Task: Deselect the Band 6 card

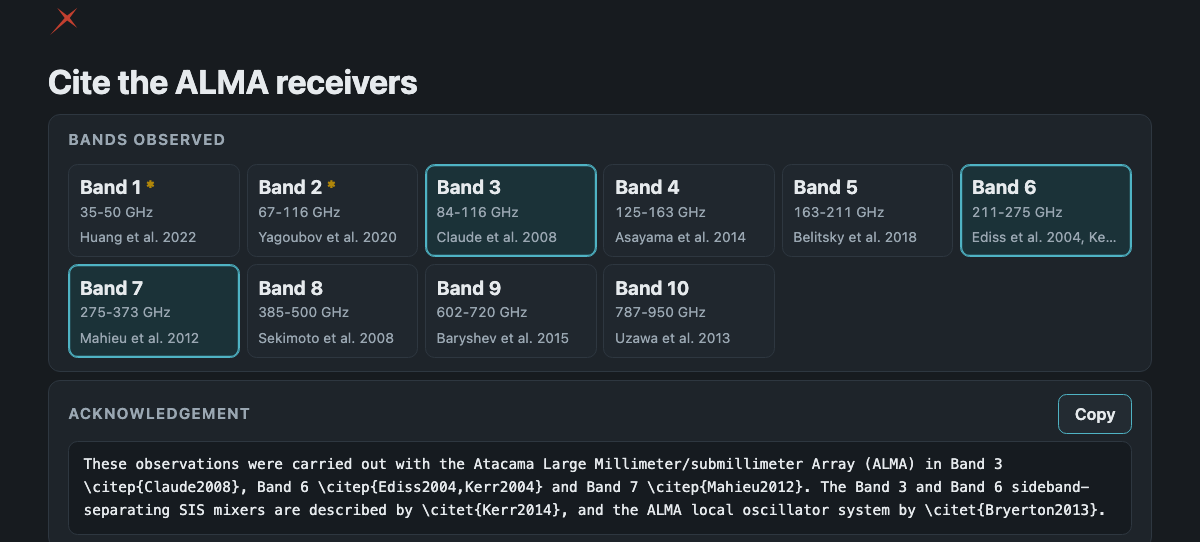Action: click(x=1046, y=211)
